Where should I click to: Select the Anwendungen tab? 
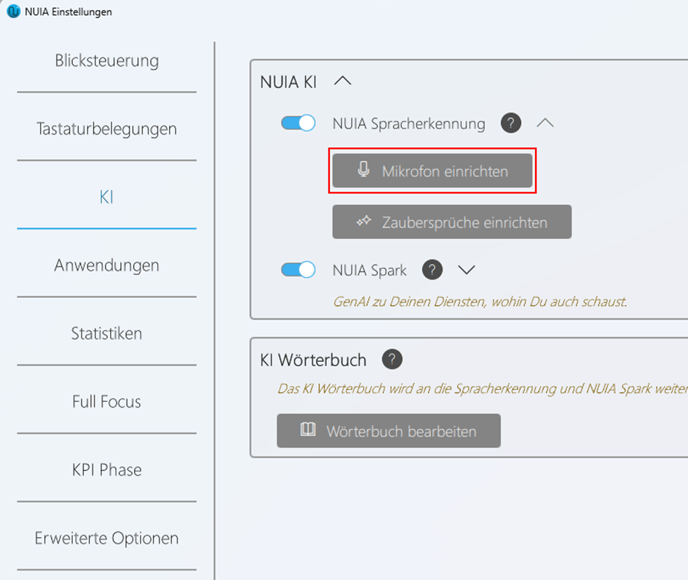click(107, 265)
